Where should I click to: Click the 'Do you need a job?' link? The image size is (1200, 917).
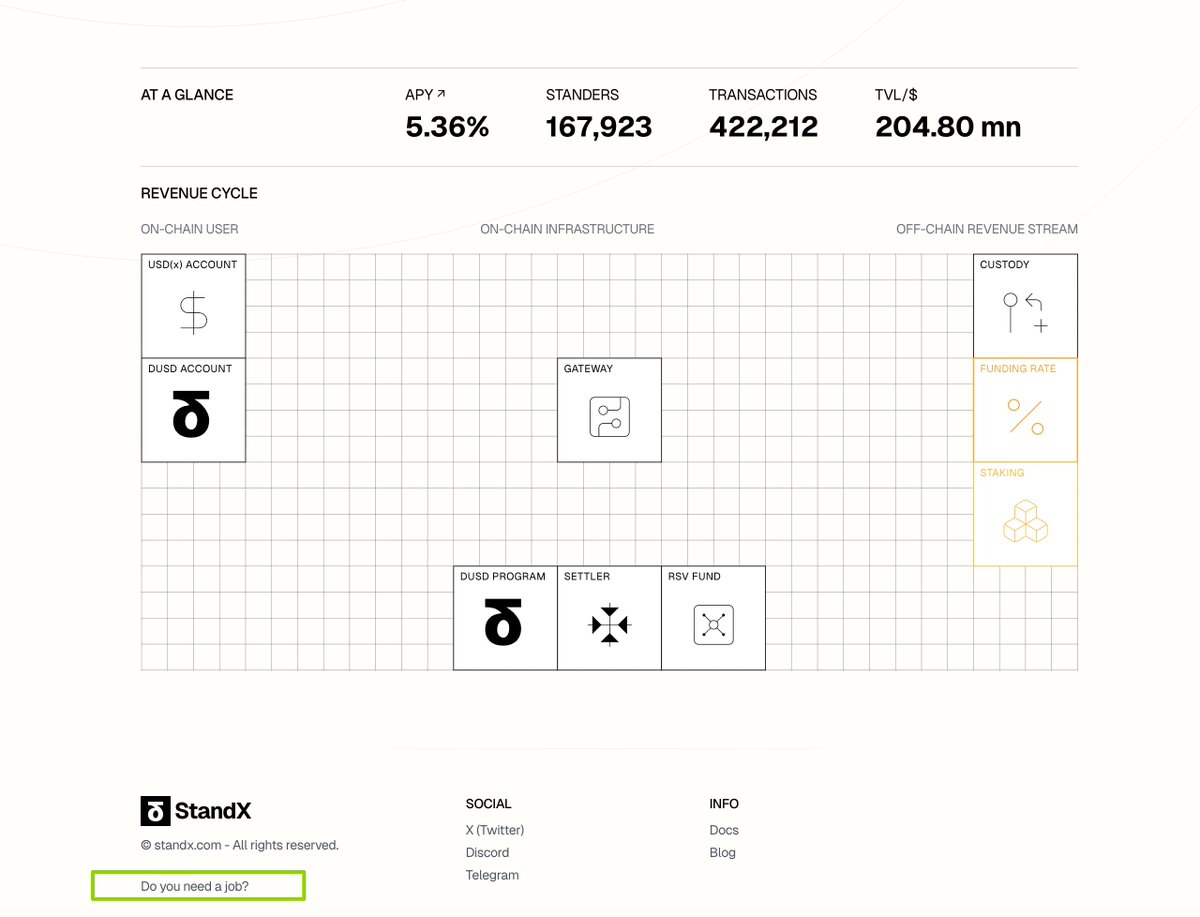[x=195, y=886]
